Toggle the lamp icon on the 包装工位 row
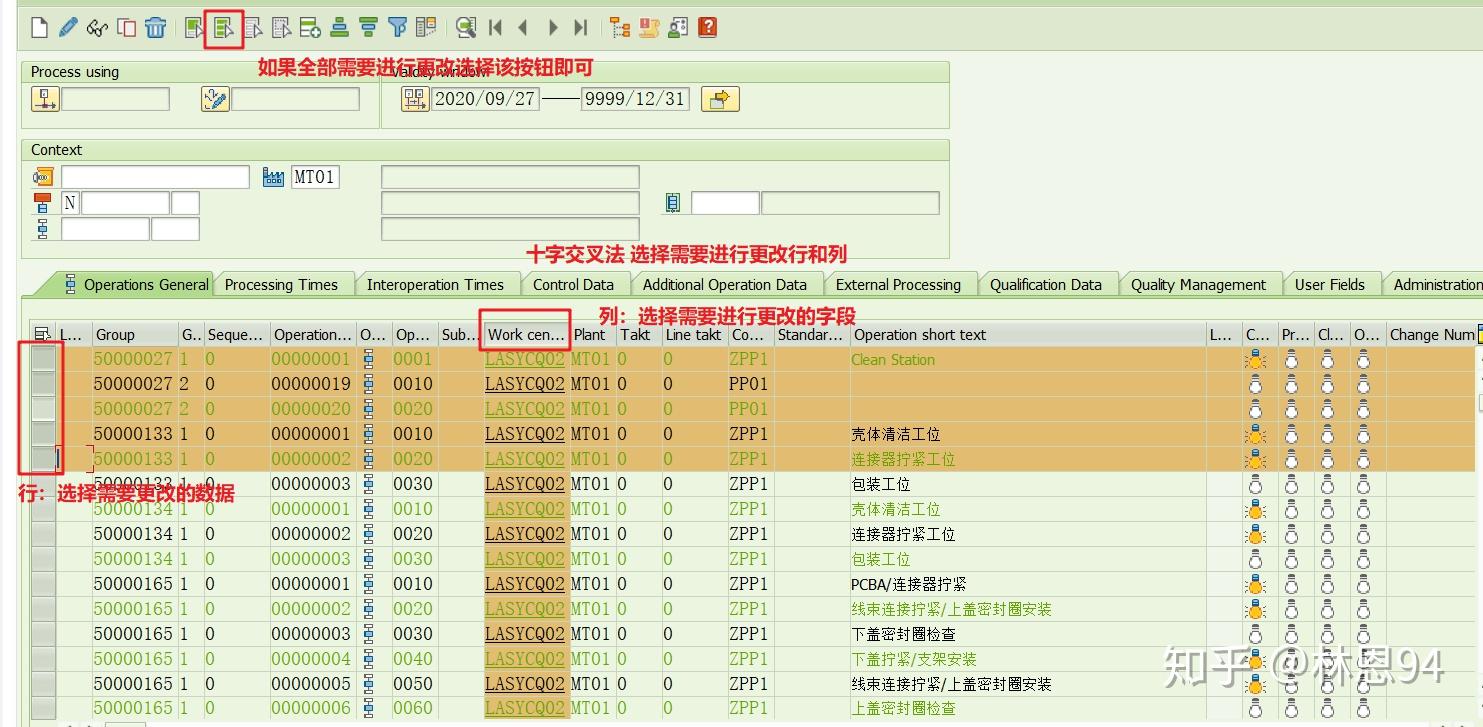This screenshot has width=1483, height=727. [1256, 484]
